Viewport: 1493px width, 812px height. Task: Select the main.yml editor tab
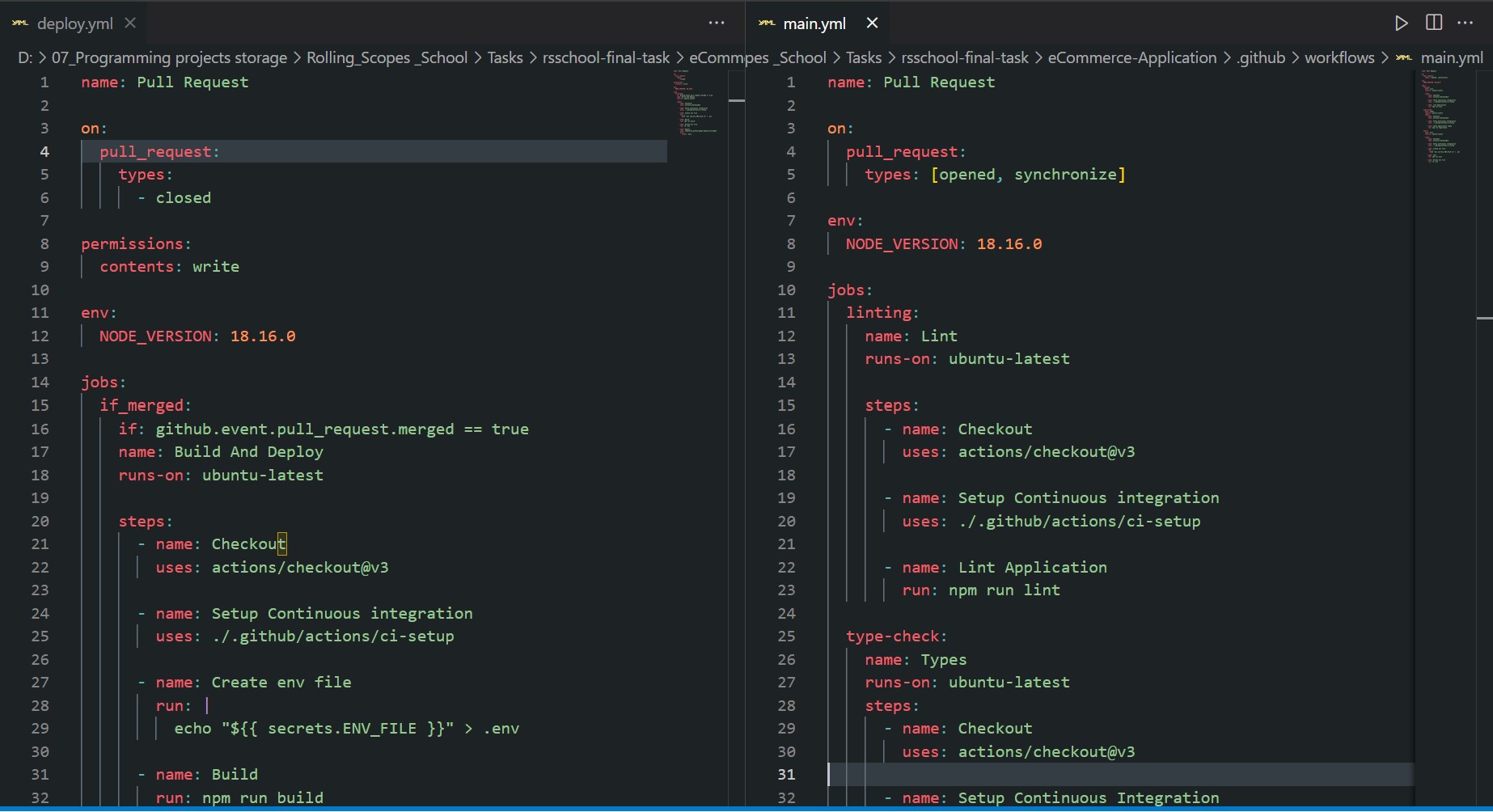(814, 23)
